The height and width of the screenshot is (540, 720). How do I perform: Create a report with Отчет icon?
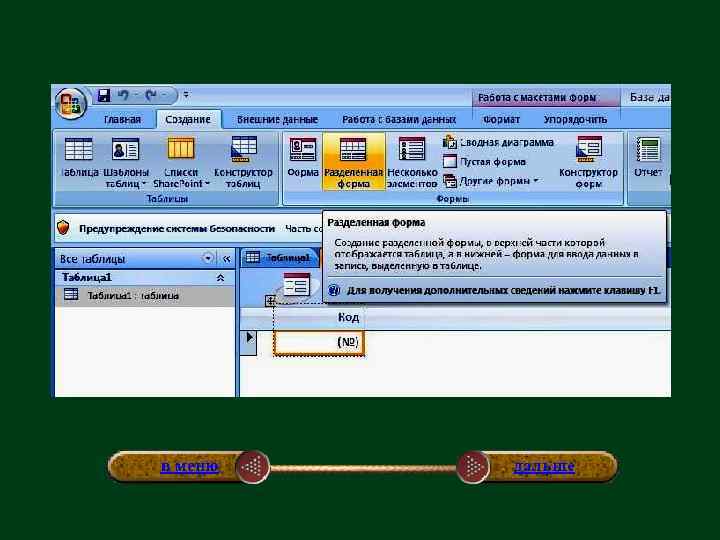tap(648, 157)
